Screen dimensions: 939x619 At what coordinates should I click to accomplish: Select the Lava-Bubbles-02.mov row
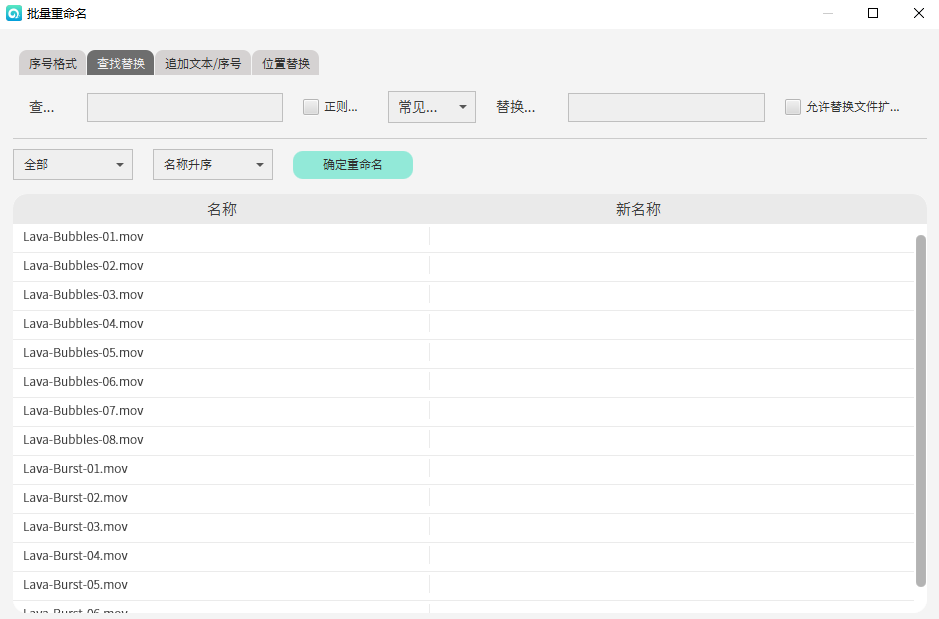464,266
